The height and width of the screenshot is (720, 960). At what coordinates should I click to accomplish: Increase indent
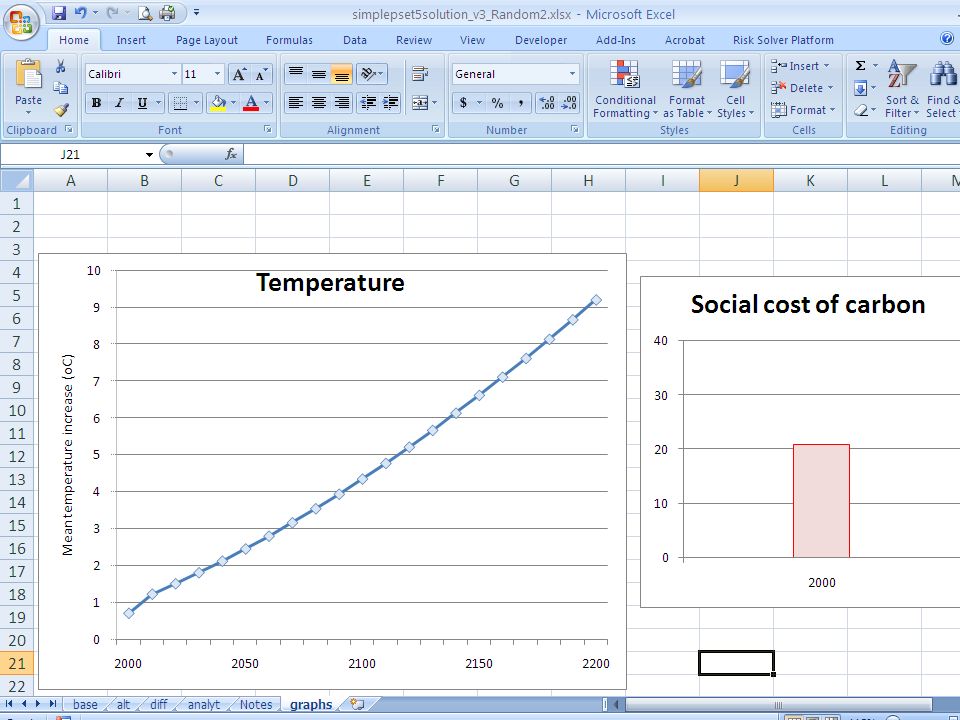[391, 103]
